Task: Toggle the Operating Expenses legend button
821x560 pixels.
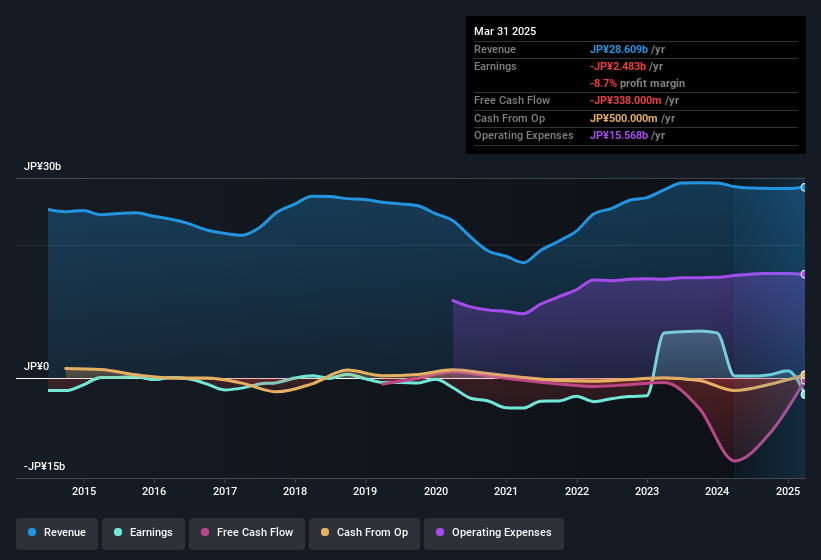Action: click(494, 533)
